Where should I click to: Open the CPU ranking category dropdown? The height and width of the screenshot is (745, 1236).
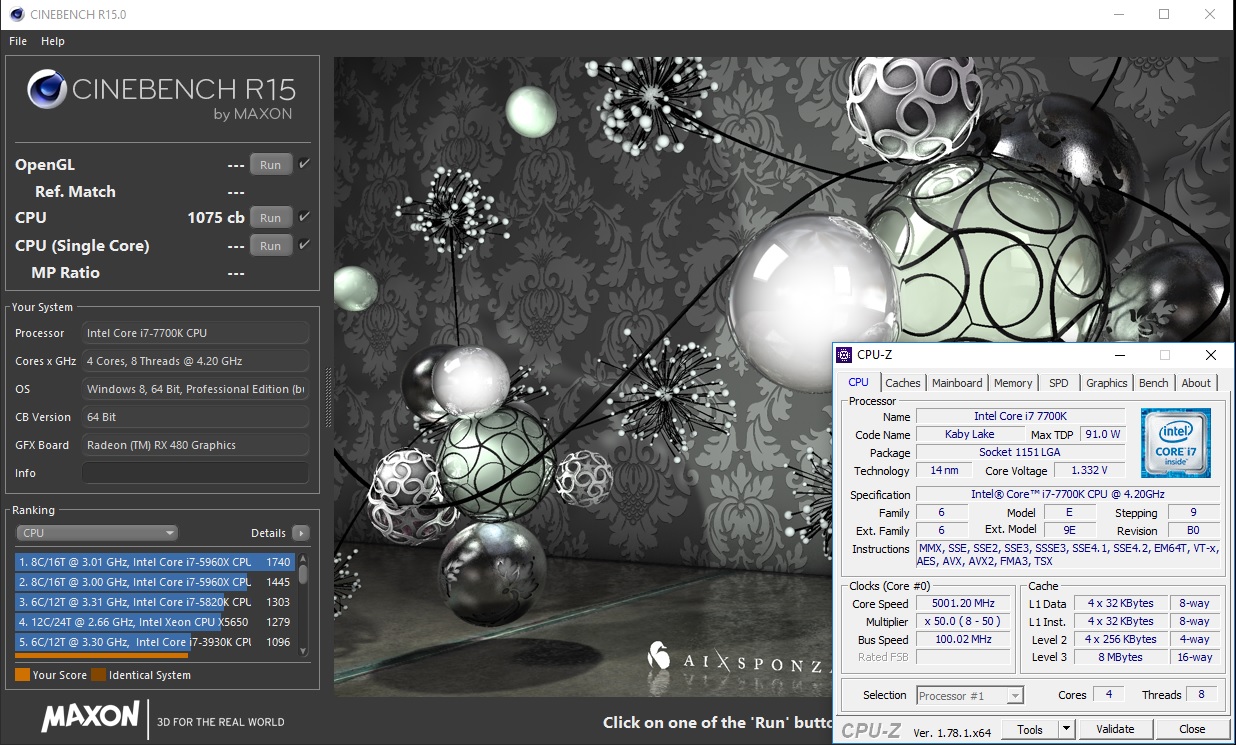[x=97, y=533]
